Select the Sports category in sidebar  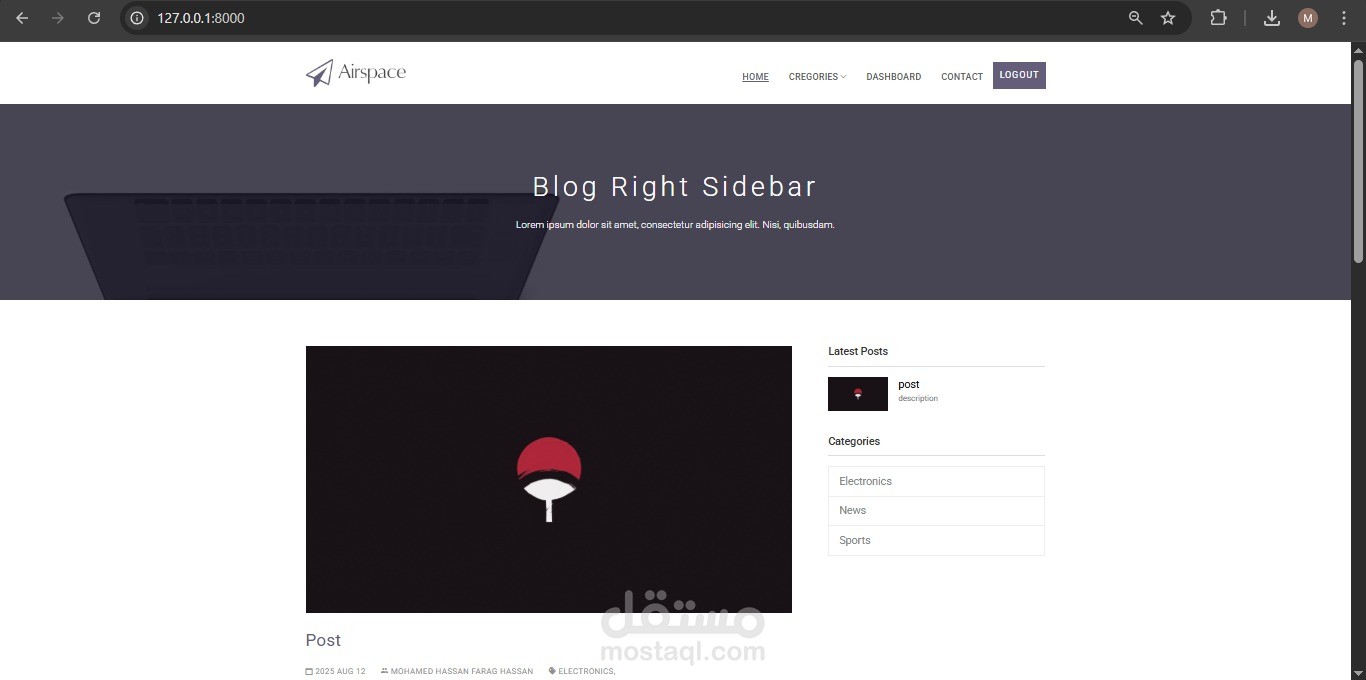[936, 540]
